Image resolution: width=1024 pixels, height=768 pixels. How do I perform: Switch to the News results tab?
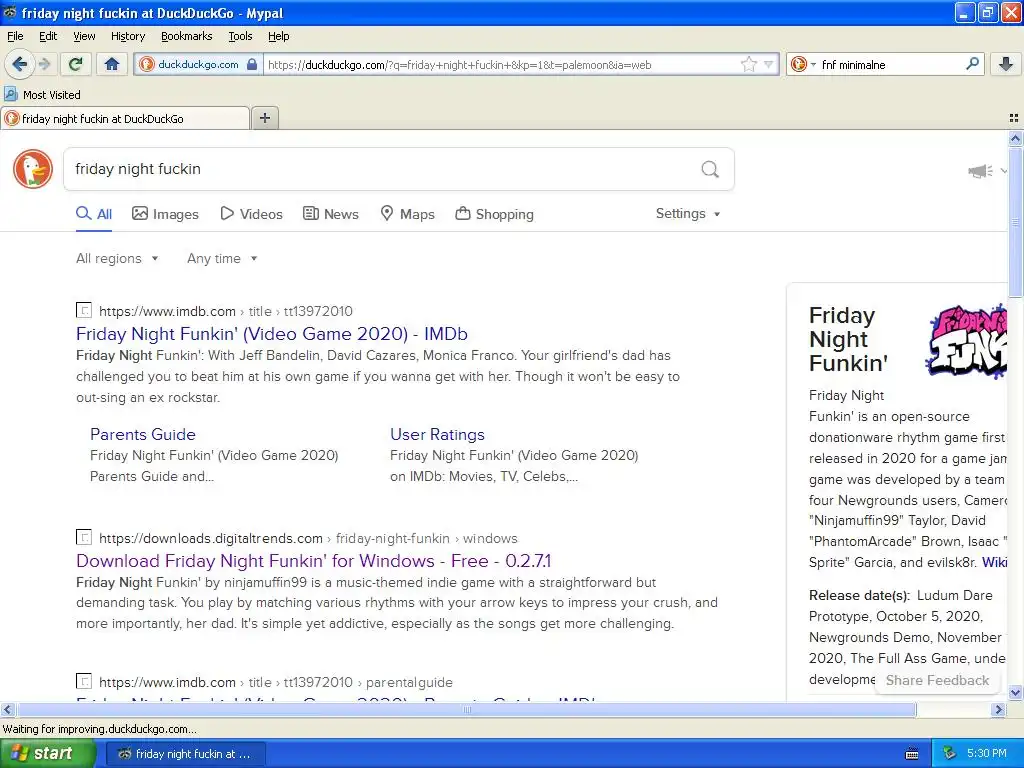[331, 214]
